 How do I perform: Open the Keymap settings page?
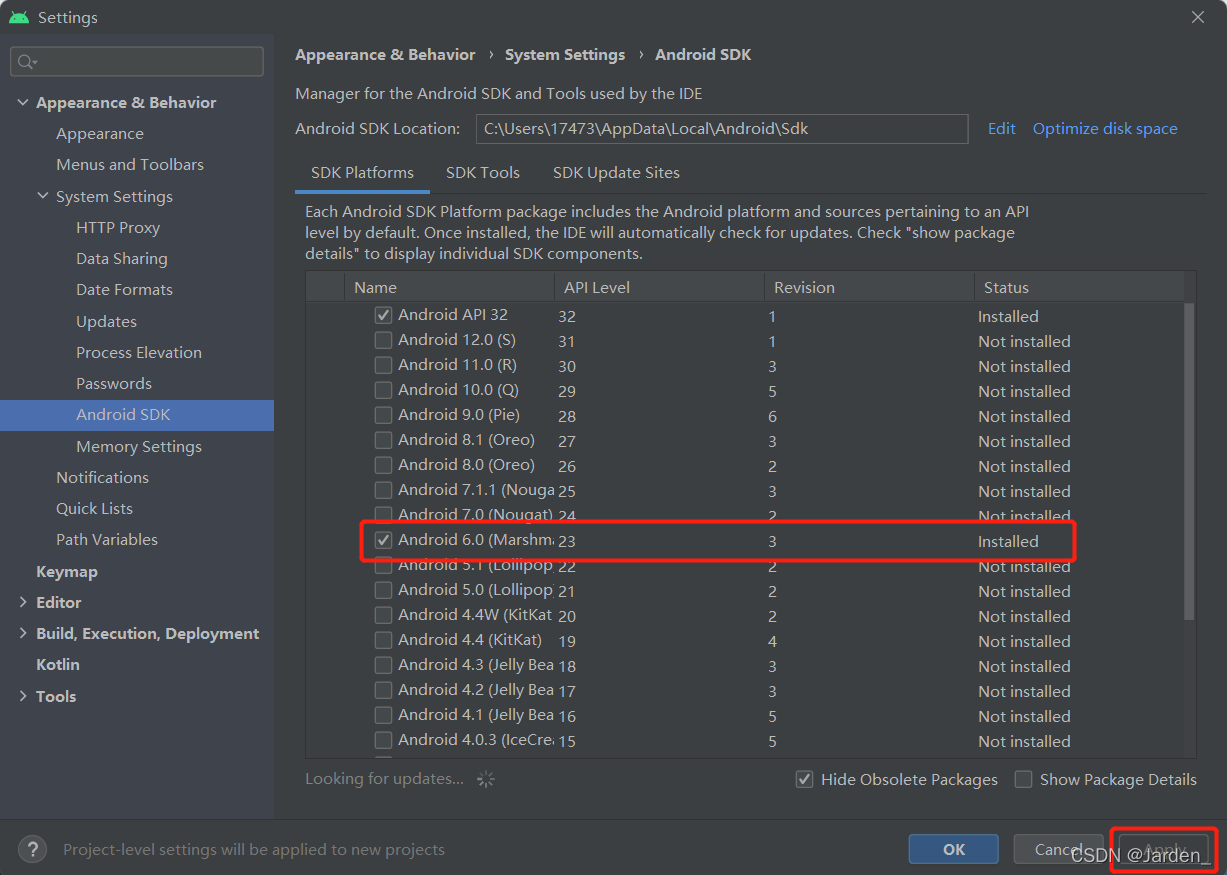[x=67, y=571]
